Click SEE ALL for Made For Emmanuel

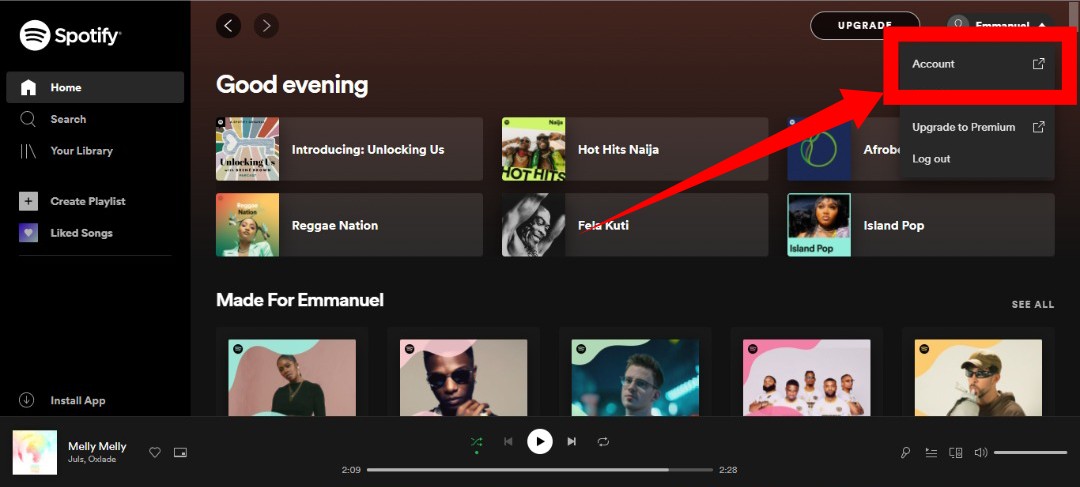point(1032,304)
